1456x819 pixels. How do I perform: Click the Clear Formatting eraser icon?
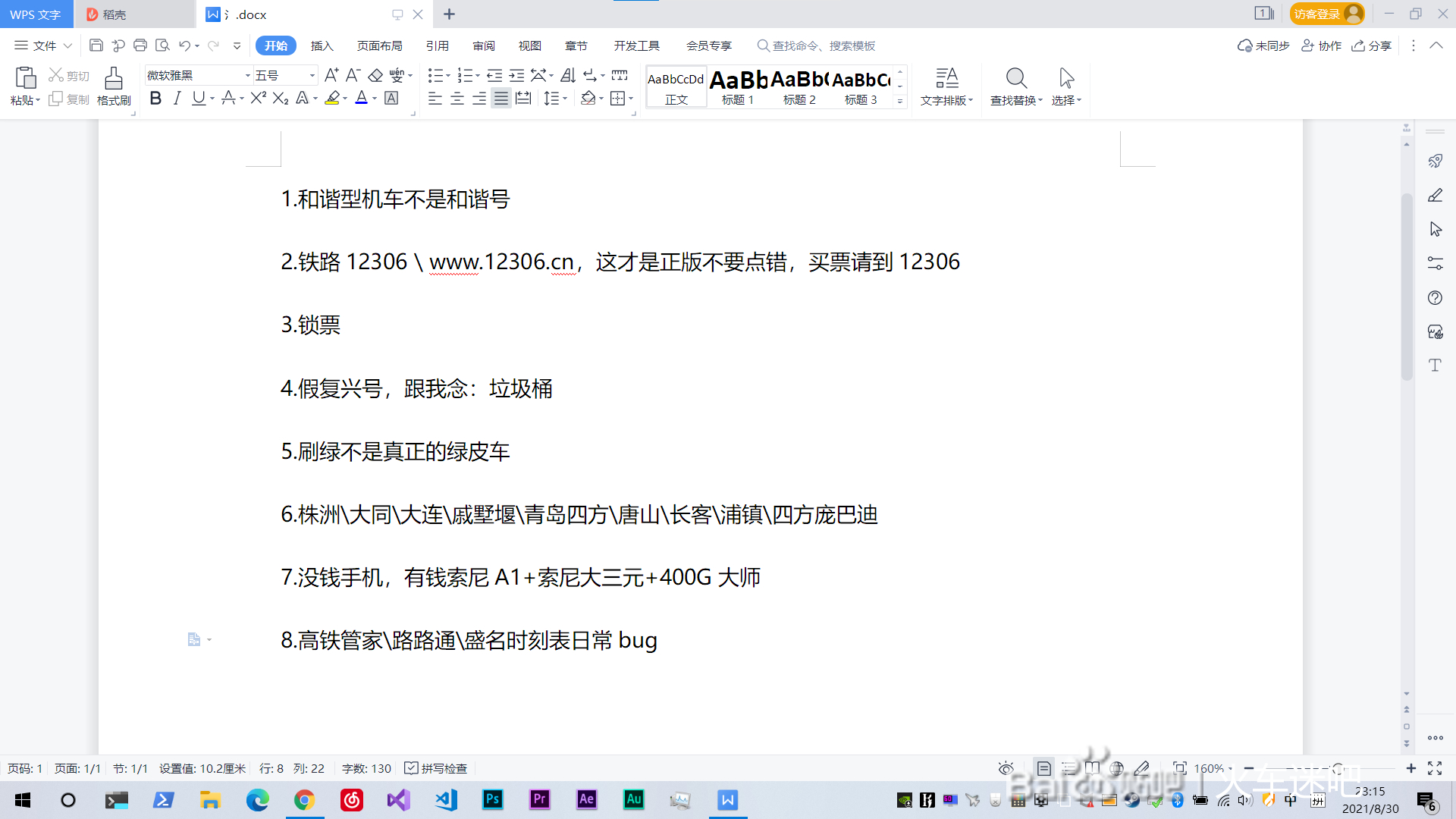pyautogui.click(x=375, y=75)
